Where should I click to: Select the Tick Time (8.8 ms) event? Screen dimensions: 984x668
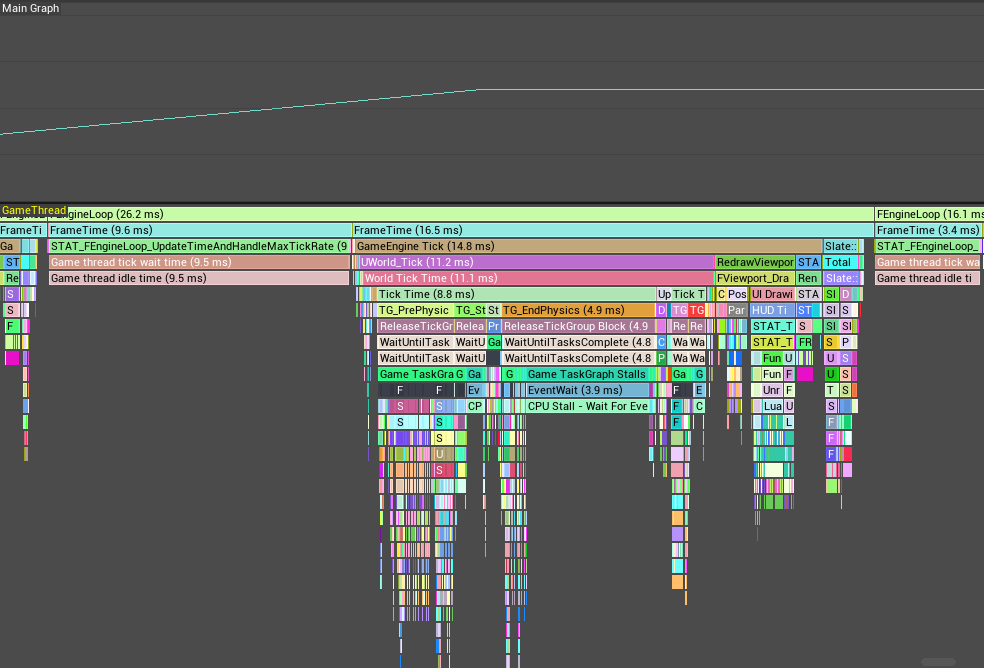tap(516, 294)
